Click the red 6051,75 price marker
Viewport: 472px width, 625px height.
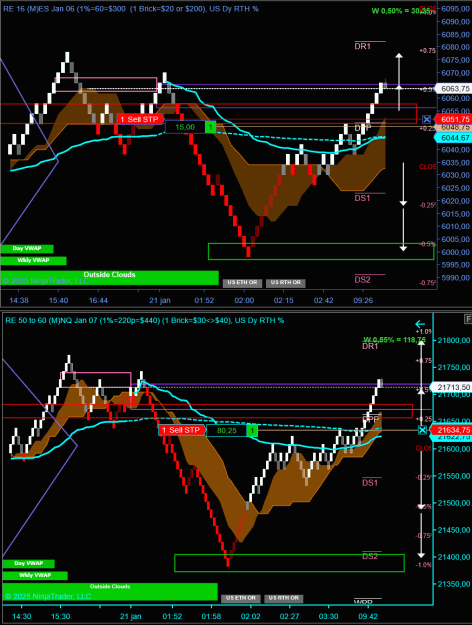pos(454,119)
